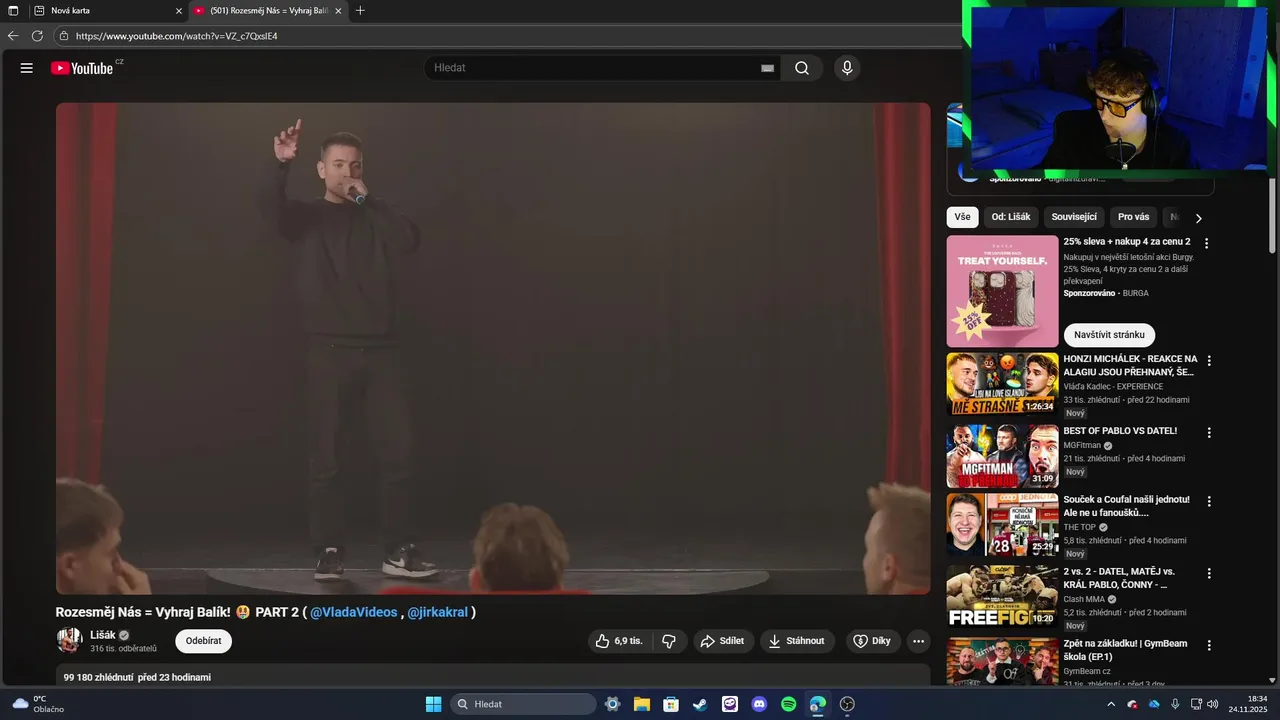This screenshot has height=720, width=1280.
Task: Open more actions ellipsis under video
Action: point(918,641)
